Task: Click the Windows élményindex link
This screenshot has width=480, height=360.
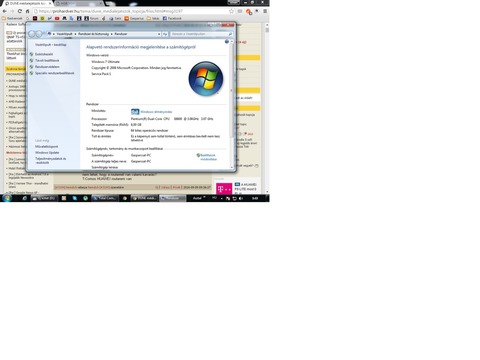Action: [156, 112]
